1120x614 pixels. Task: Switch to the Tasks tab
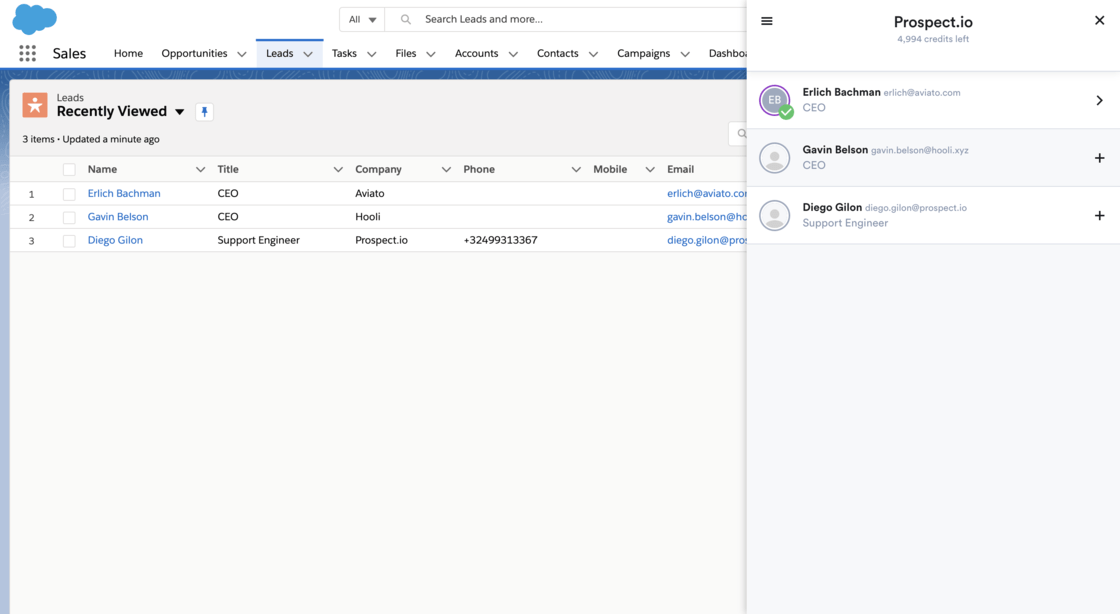tap(344, 54)
